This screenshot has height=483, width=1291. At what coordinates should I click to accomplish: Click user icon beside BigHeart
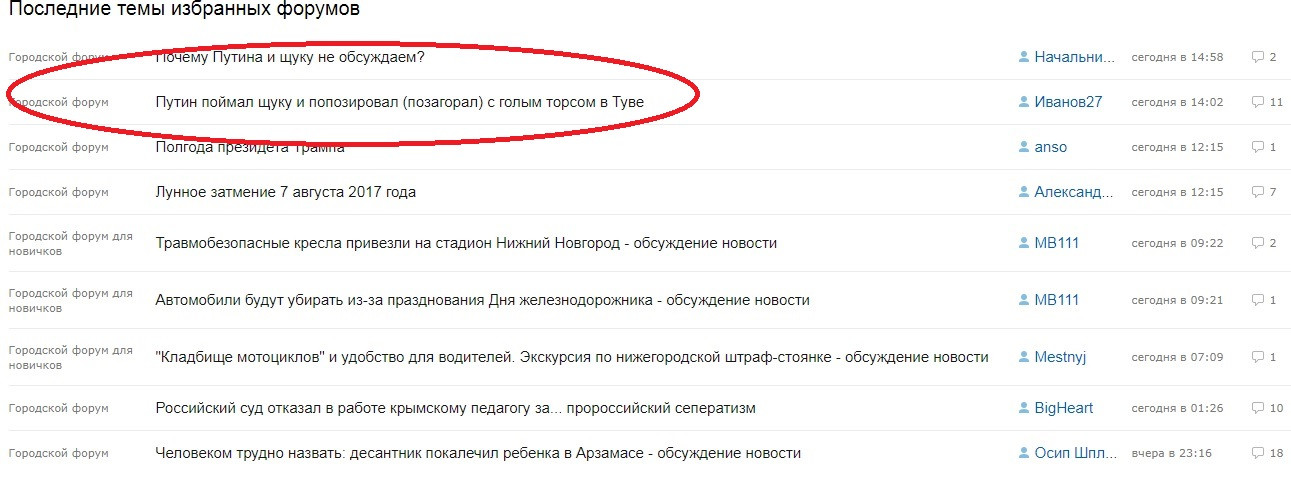coord(1024,408)
